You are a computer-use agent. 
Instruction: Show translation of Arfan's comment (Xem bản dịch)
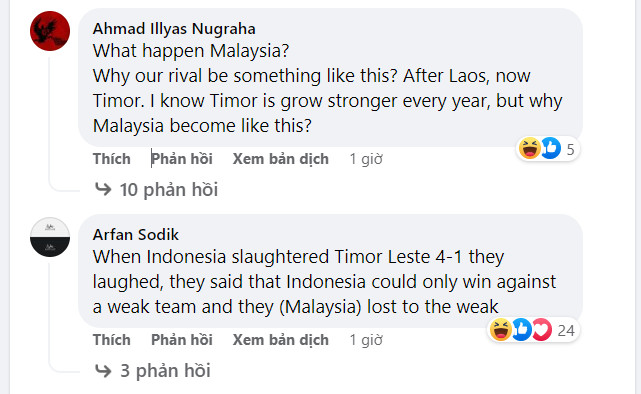click(x=280, y=340)
